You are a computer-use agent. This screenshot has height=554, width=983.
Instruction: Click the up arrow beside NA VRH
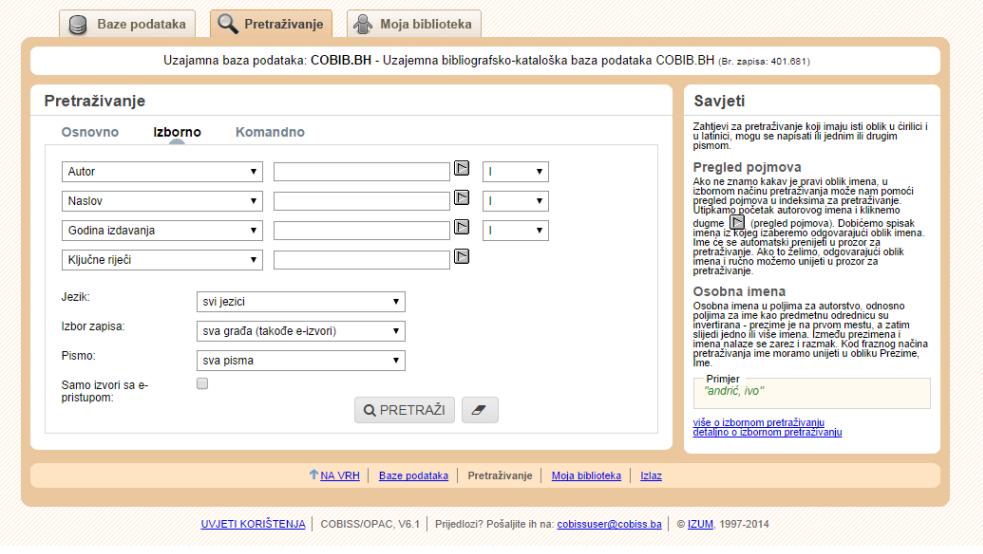point(313,474)
